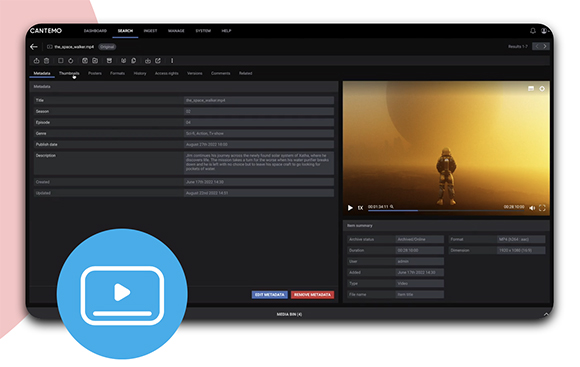Click the Edit Metadata button
The width and height of the screenshot is (580, 367).
(270, 294)
